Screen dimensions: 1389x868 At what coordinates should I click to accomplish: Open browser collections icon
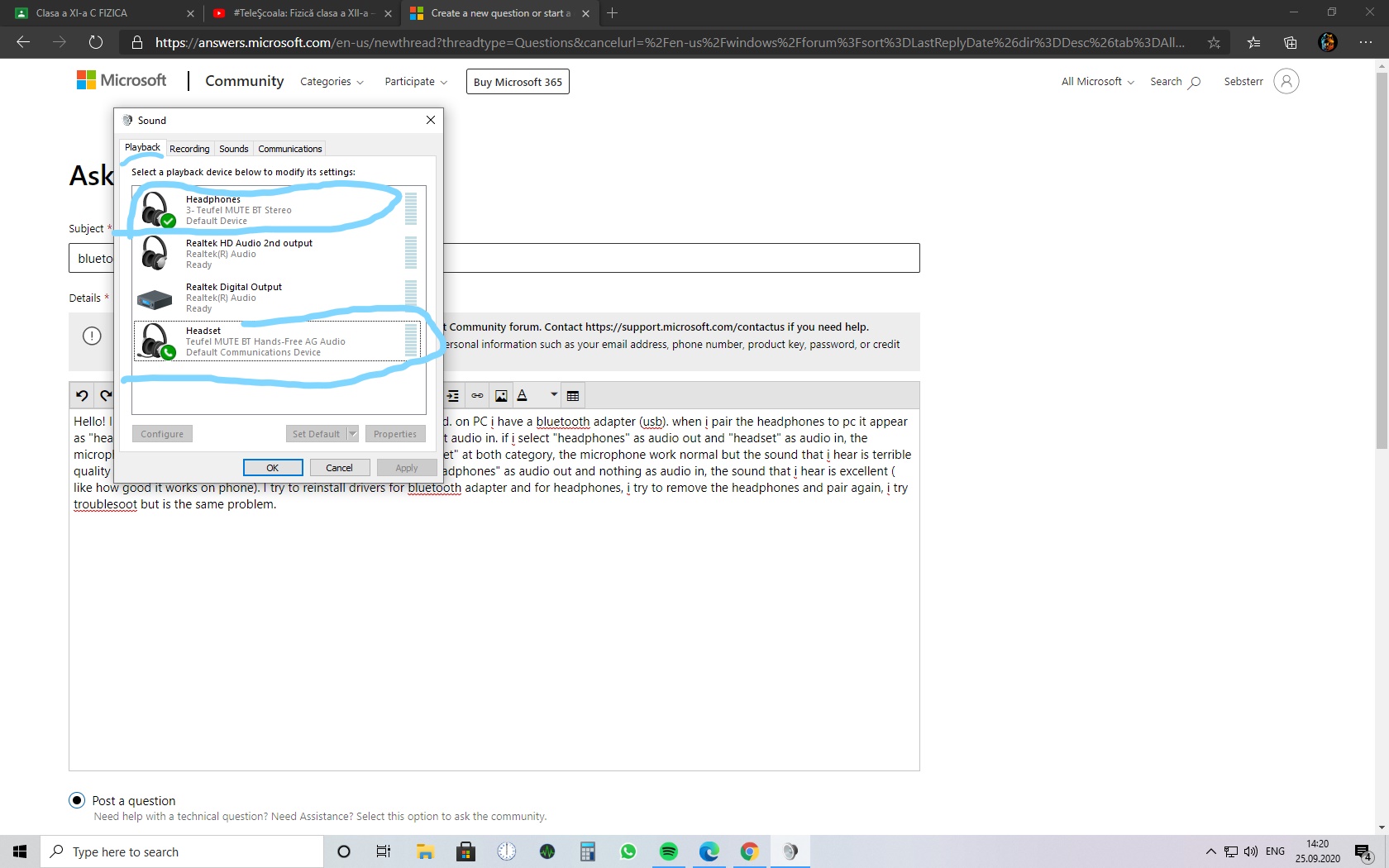click(x=1291, y=43)
